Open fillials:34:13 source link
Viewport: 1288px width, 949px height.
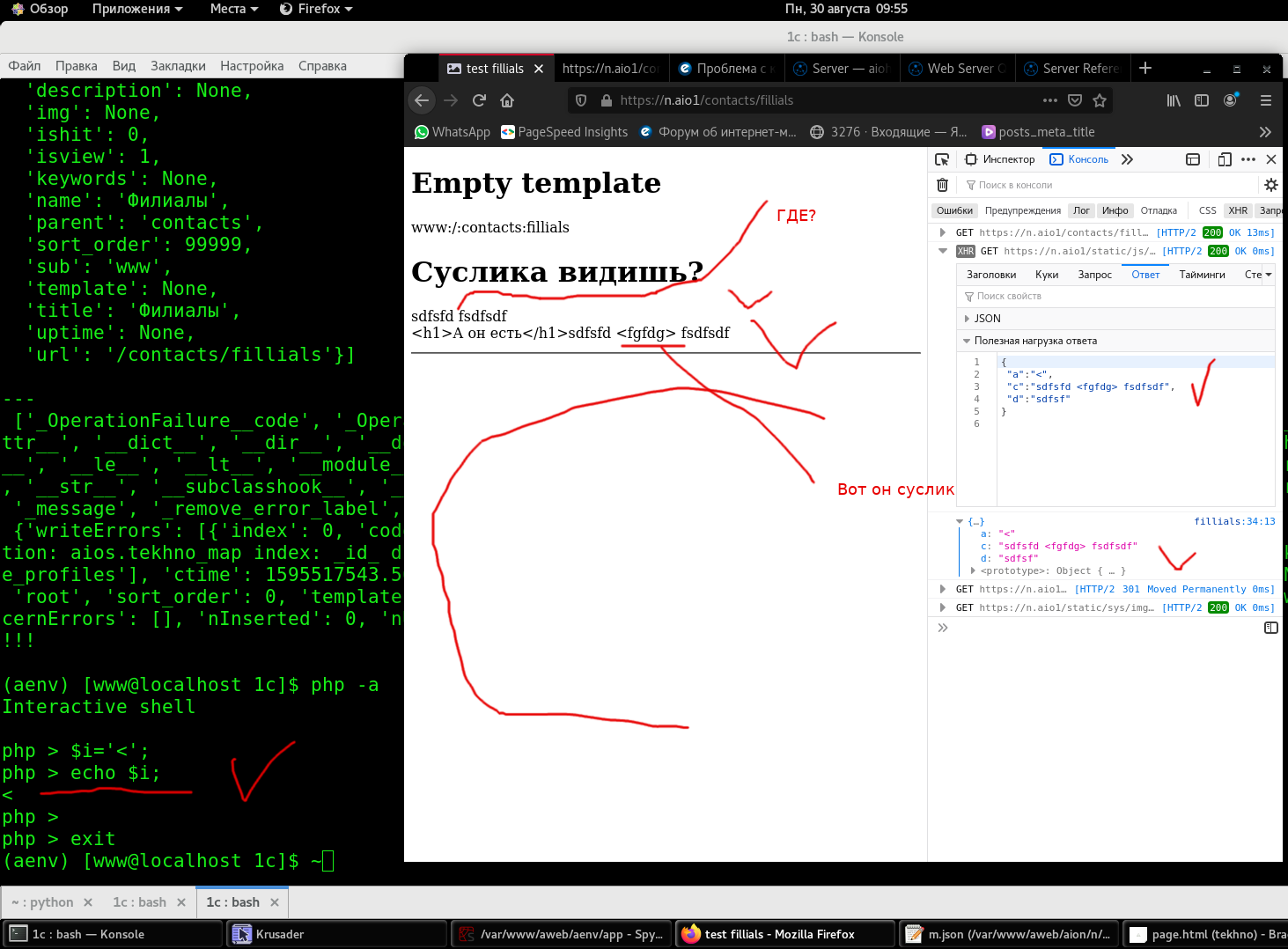click(x=1234, y=521)
